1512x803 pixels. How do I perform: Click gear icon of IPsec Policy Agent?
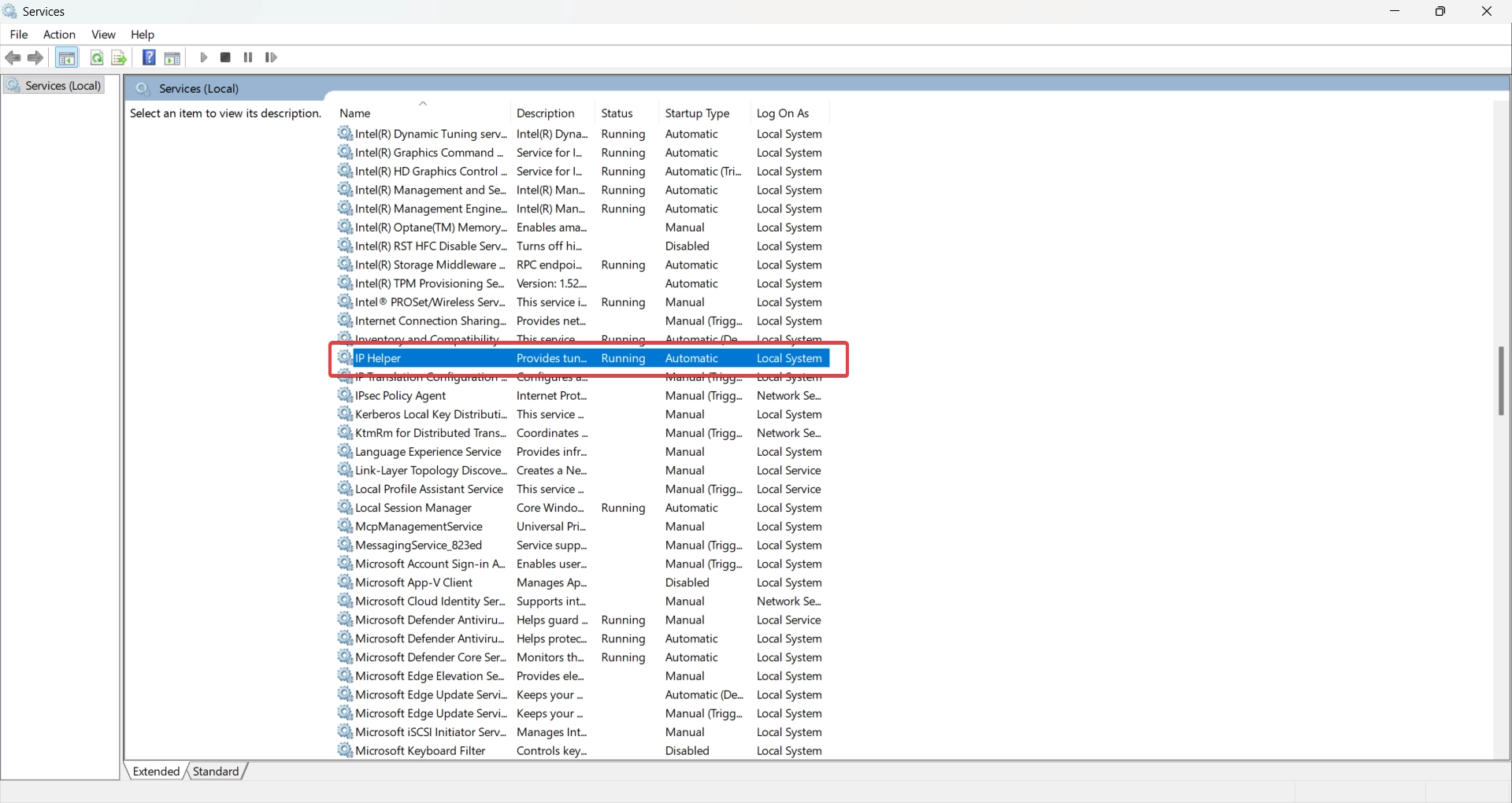click(345, 395)
